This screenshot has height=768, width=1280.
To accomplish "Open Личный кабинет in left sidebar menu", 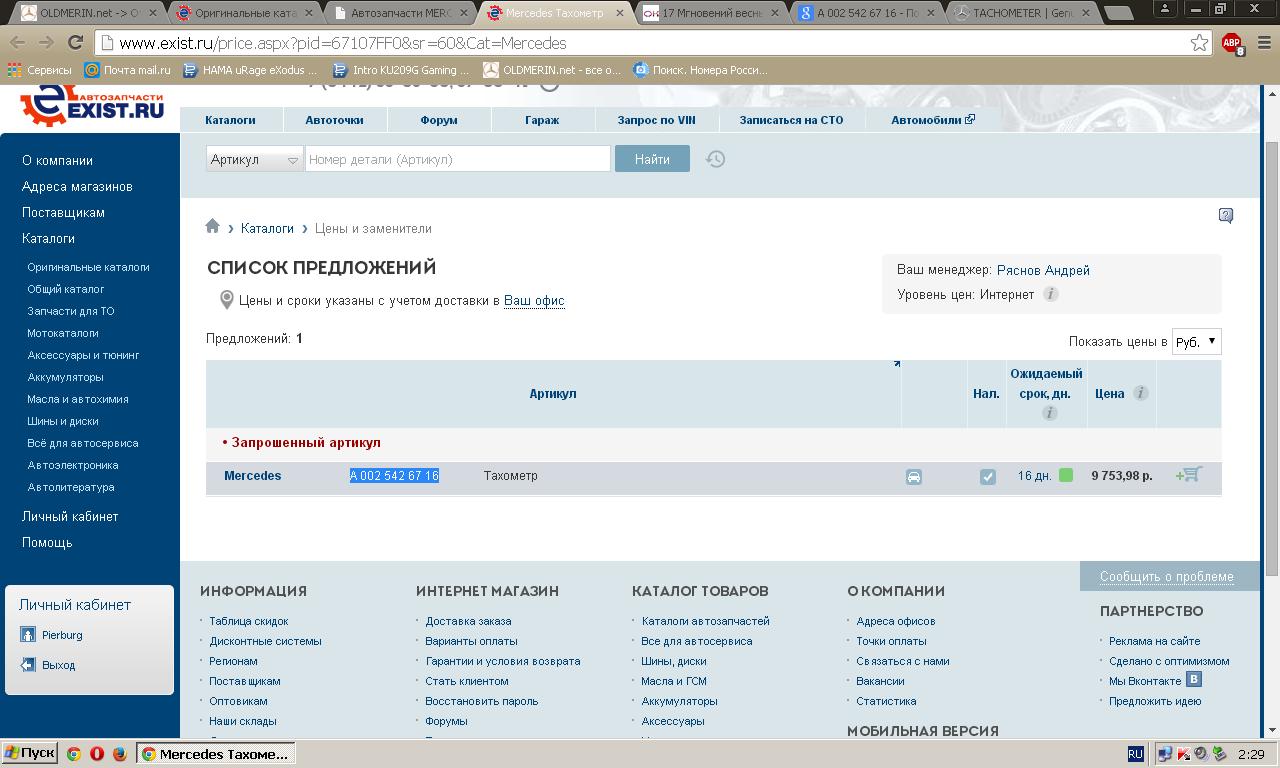I will pos(70,516).
